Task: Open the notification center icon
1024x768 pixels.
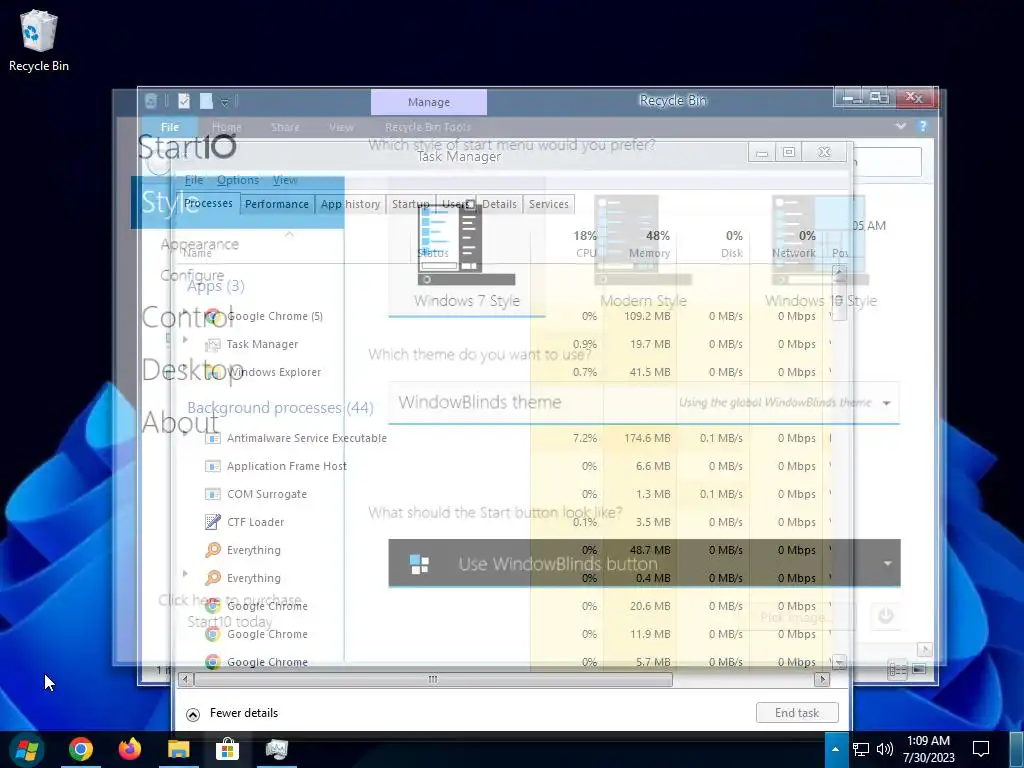Action: pyautogui.click(x=980, y=749)
